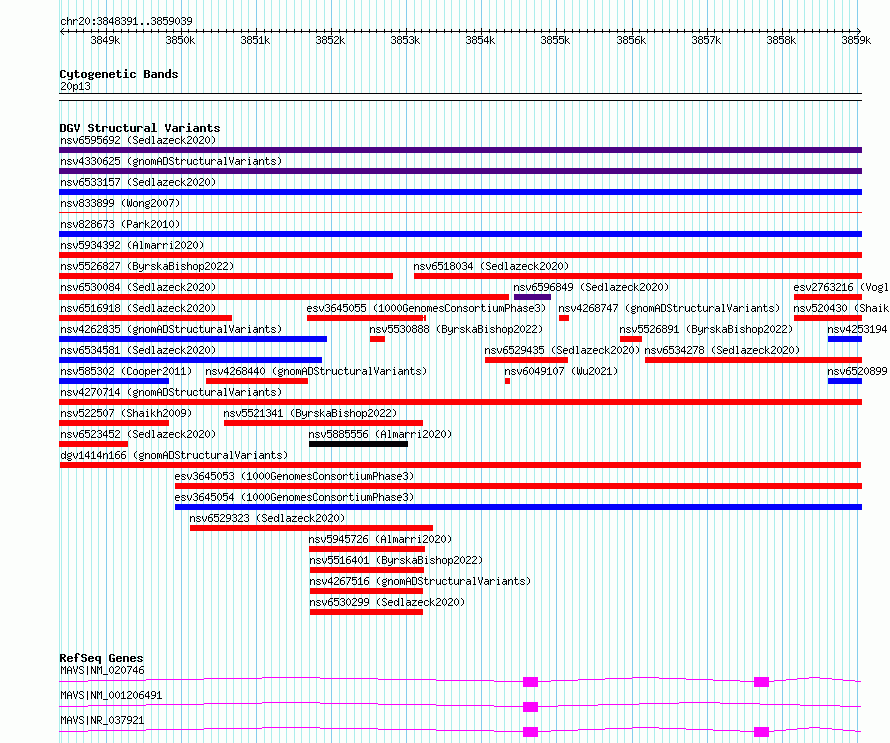Viewport: 890px width, 743px height.
Task: Click the 3852k ruler position
Action: [330, 40]
